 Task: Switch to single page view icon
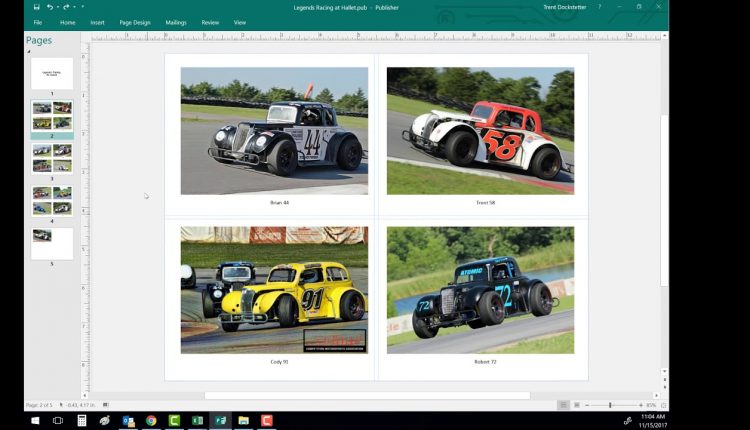coord(563,405)
